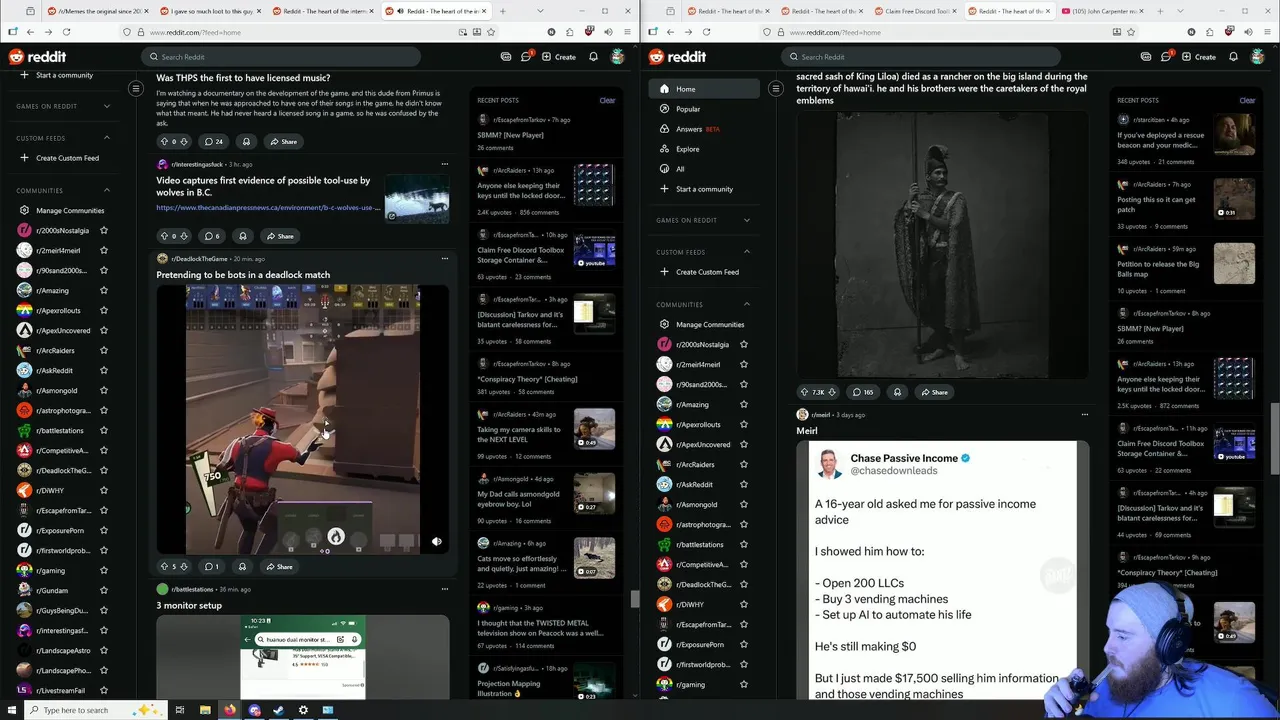Favorite r/gaming star in left window
The image size is (1280, 720).
point(103,570)
